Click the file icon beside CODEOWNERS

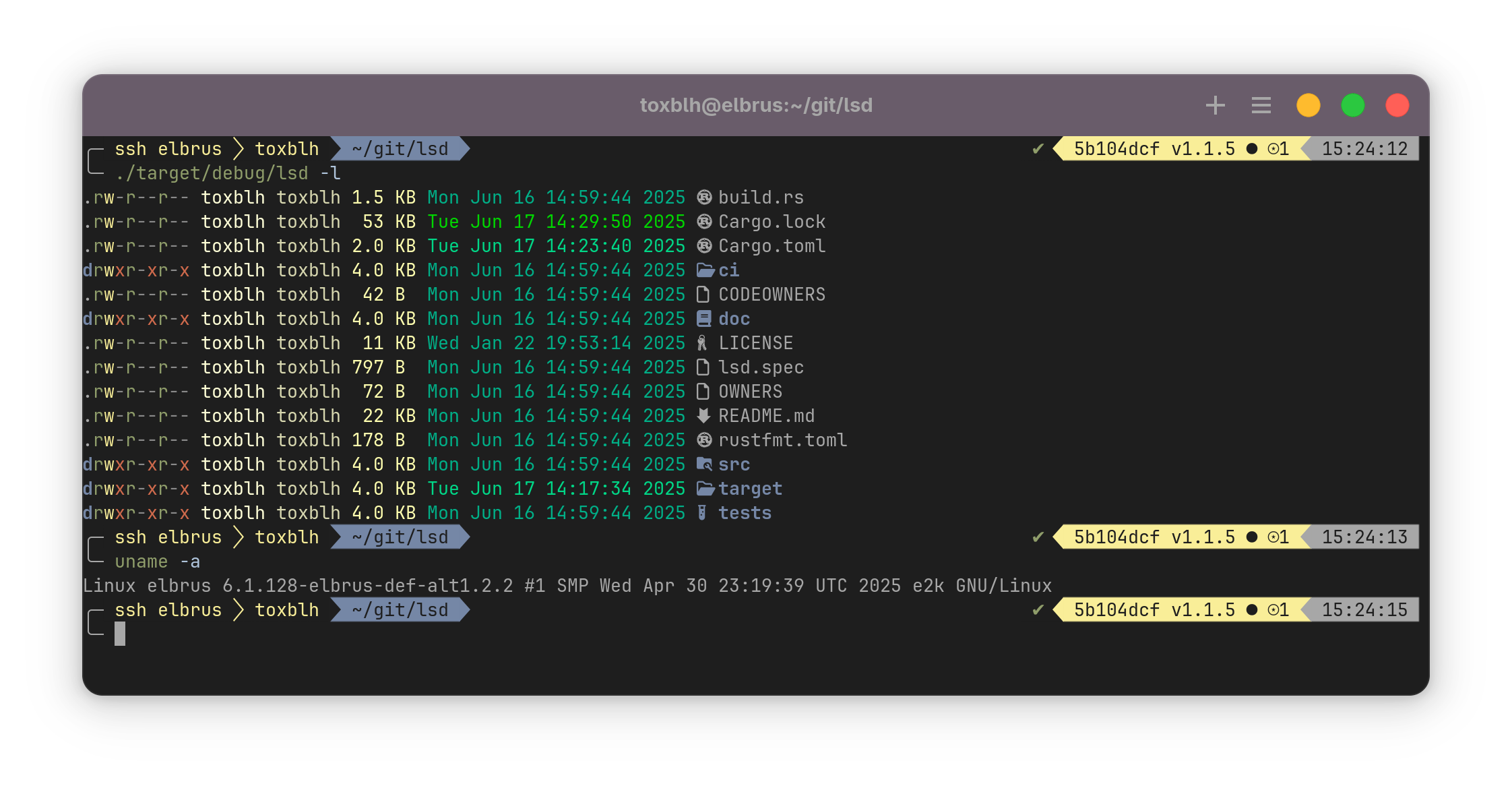click(703, 295)
